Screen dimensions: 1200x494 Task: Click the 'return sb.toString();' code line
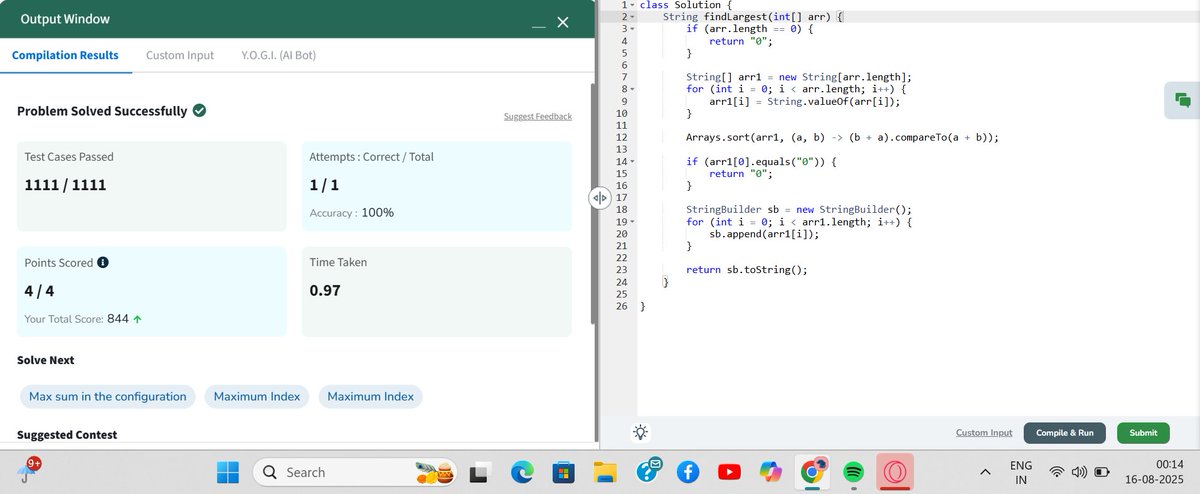pos(746,270)
